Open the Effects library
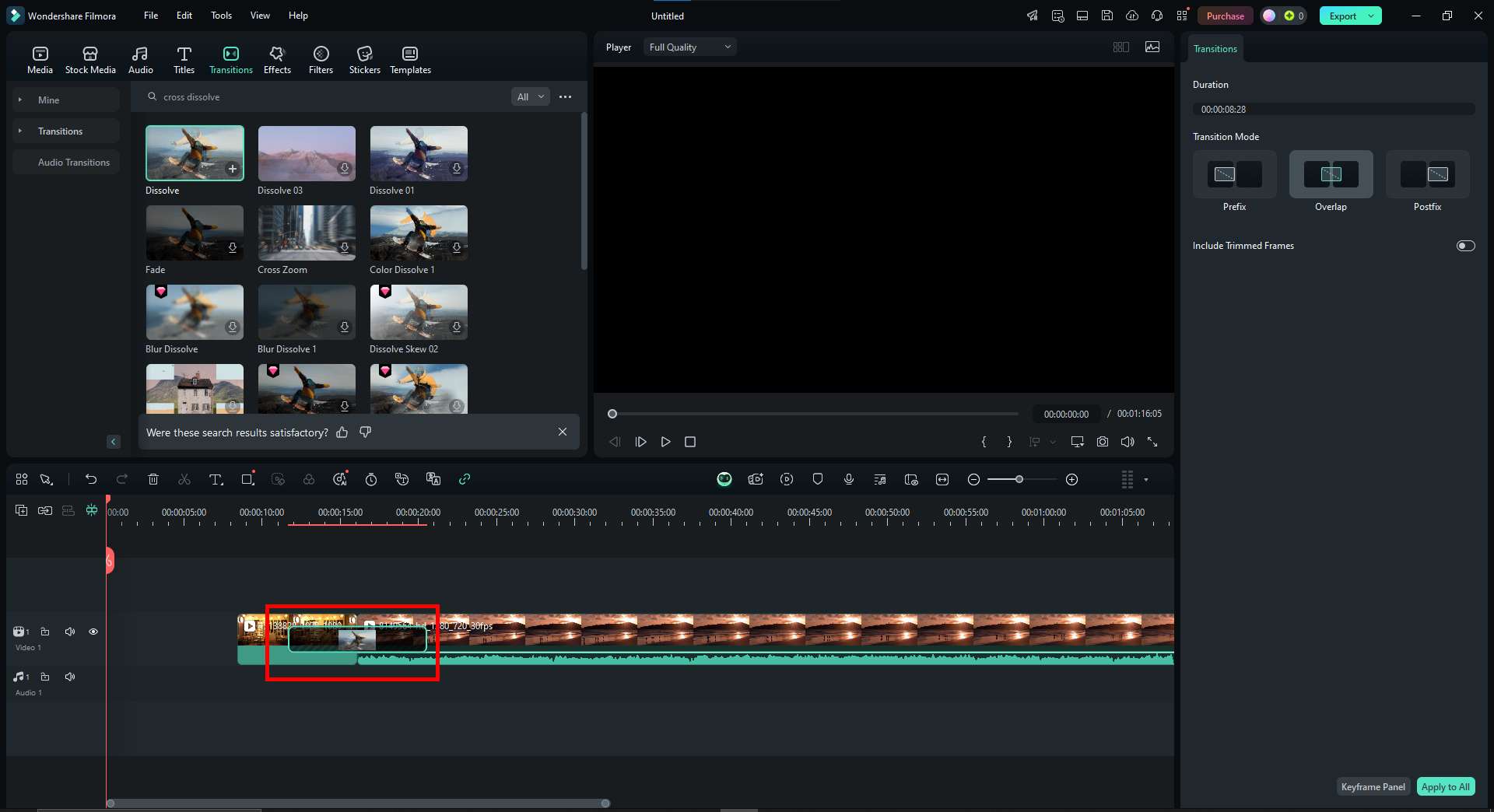Screen dimensions: 1494x812 [x=277, y=60]
